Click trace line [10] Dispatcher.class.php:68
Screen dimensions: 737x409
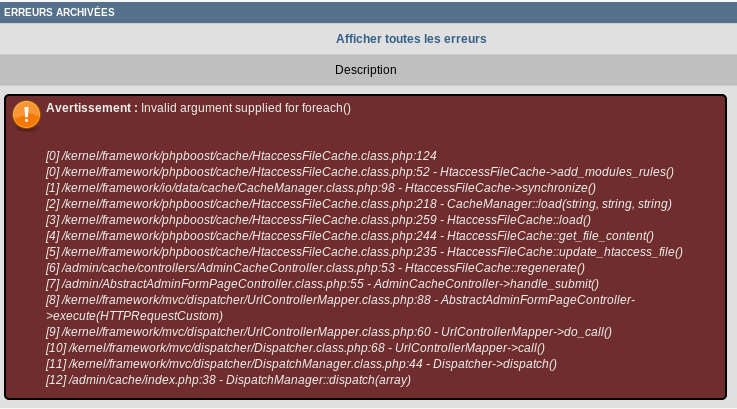(x=295, y=348)
